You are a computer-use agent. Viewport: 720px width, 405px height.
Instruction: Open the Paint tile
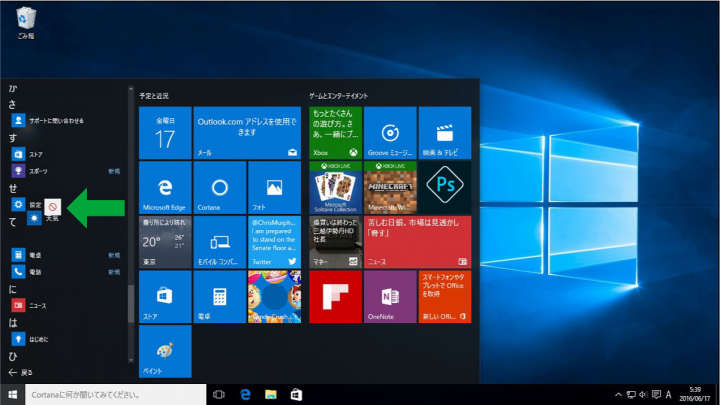[165, 351]
